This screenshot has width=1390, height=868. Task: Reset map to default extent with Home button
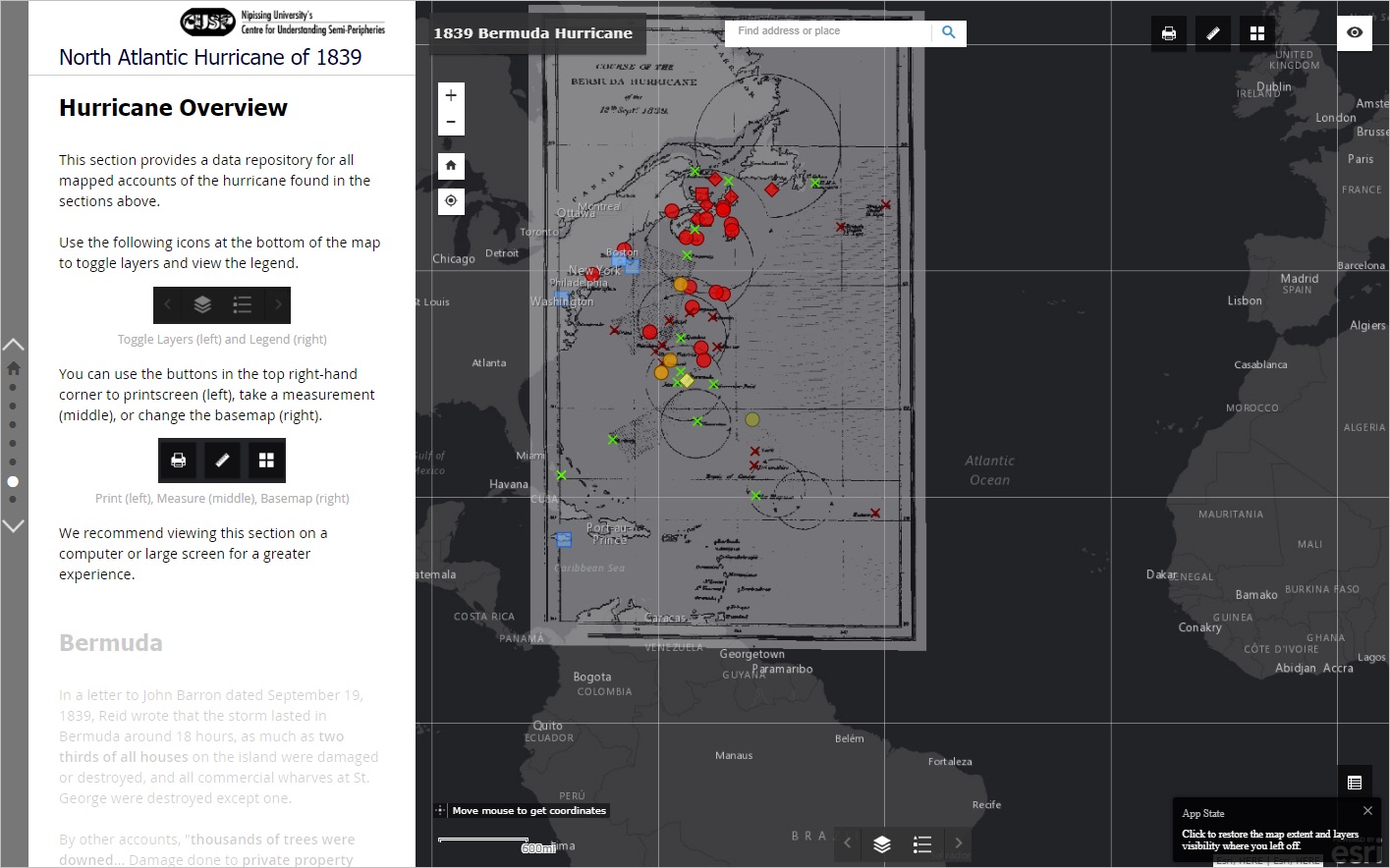pos(451,165)
